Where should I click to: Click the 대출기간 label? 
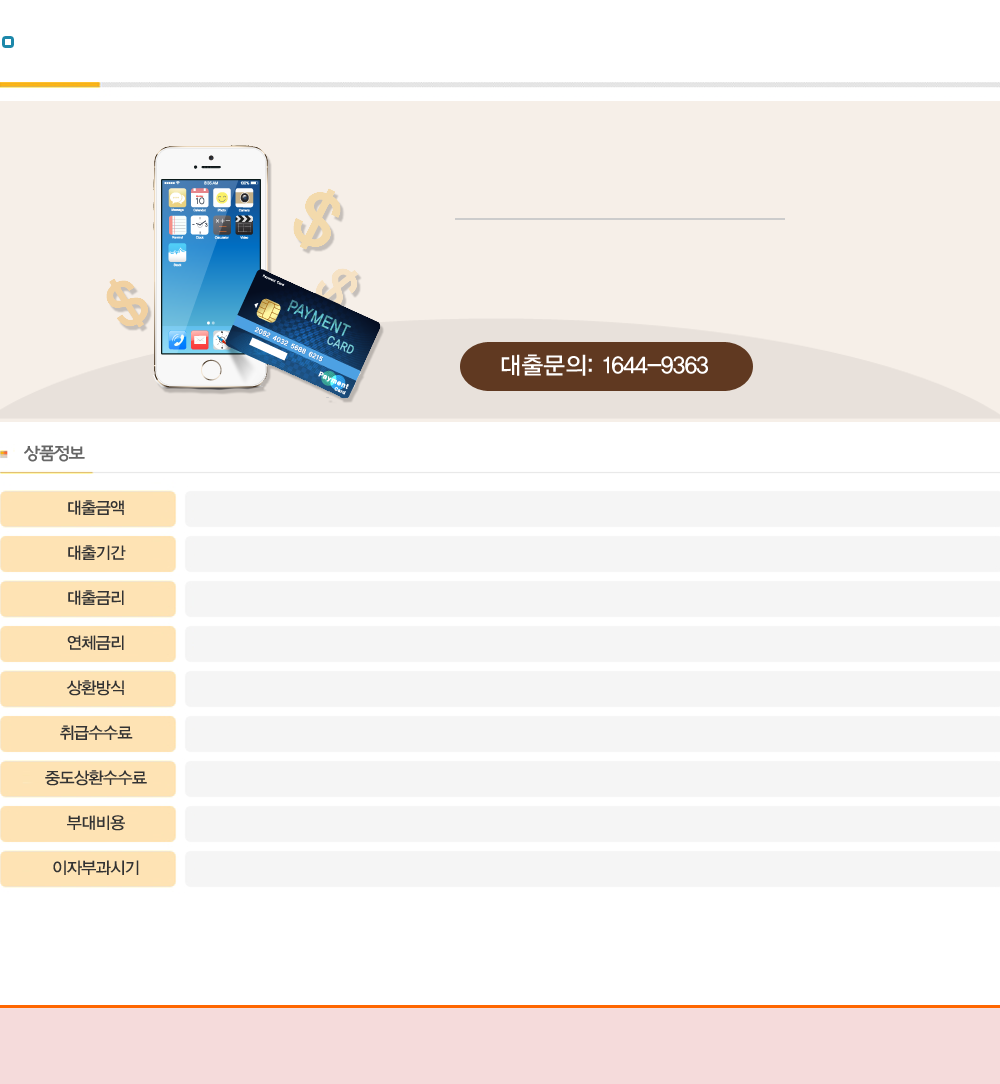tap(88, 553)
